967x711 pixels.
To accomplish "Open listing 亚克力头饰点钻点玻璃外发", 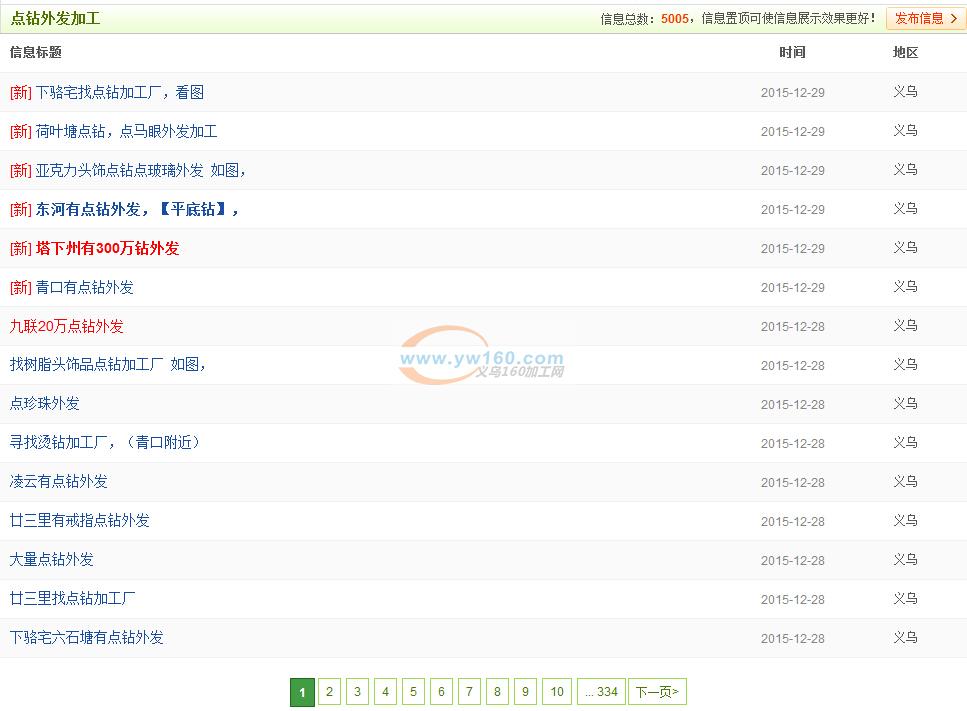I will pyautogui.click(x=140, y=170).
